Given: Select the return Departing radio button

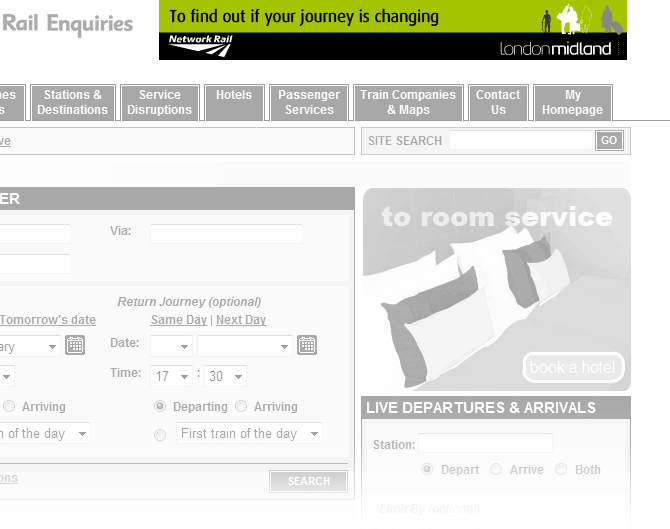Looking at the screenshot, I should pos(160,407).
